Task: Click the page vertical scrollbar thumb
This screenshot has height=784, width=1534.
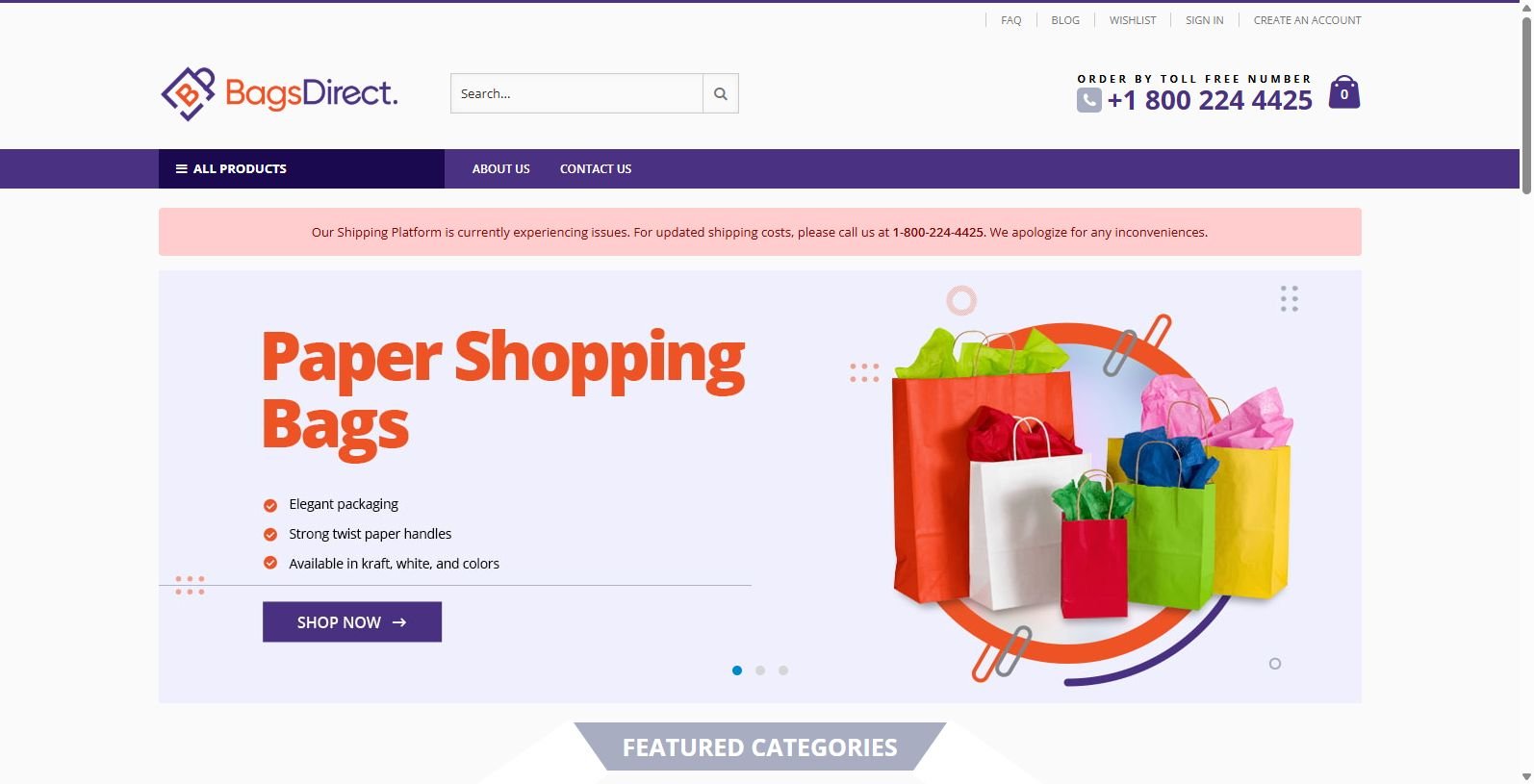Action: pyautogui.click(x=1526, y=104)
